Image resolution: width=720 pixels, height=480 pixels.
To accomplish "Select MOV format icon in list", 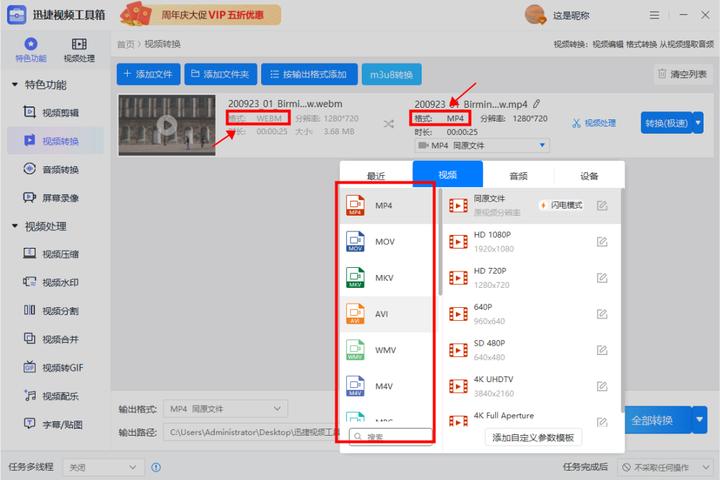I will coord(357,242).
